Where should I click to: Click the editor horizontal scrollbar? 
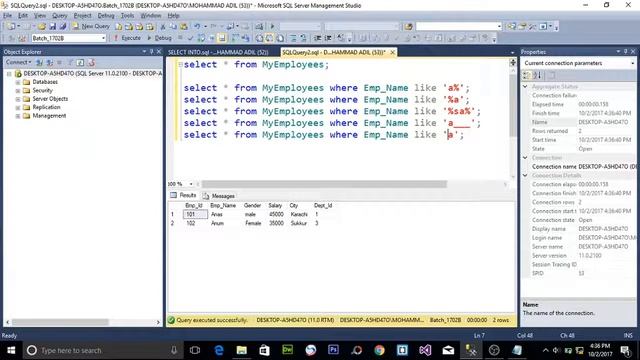[324, 184]
